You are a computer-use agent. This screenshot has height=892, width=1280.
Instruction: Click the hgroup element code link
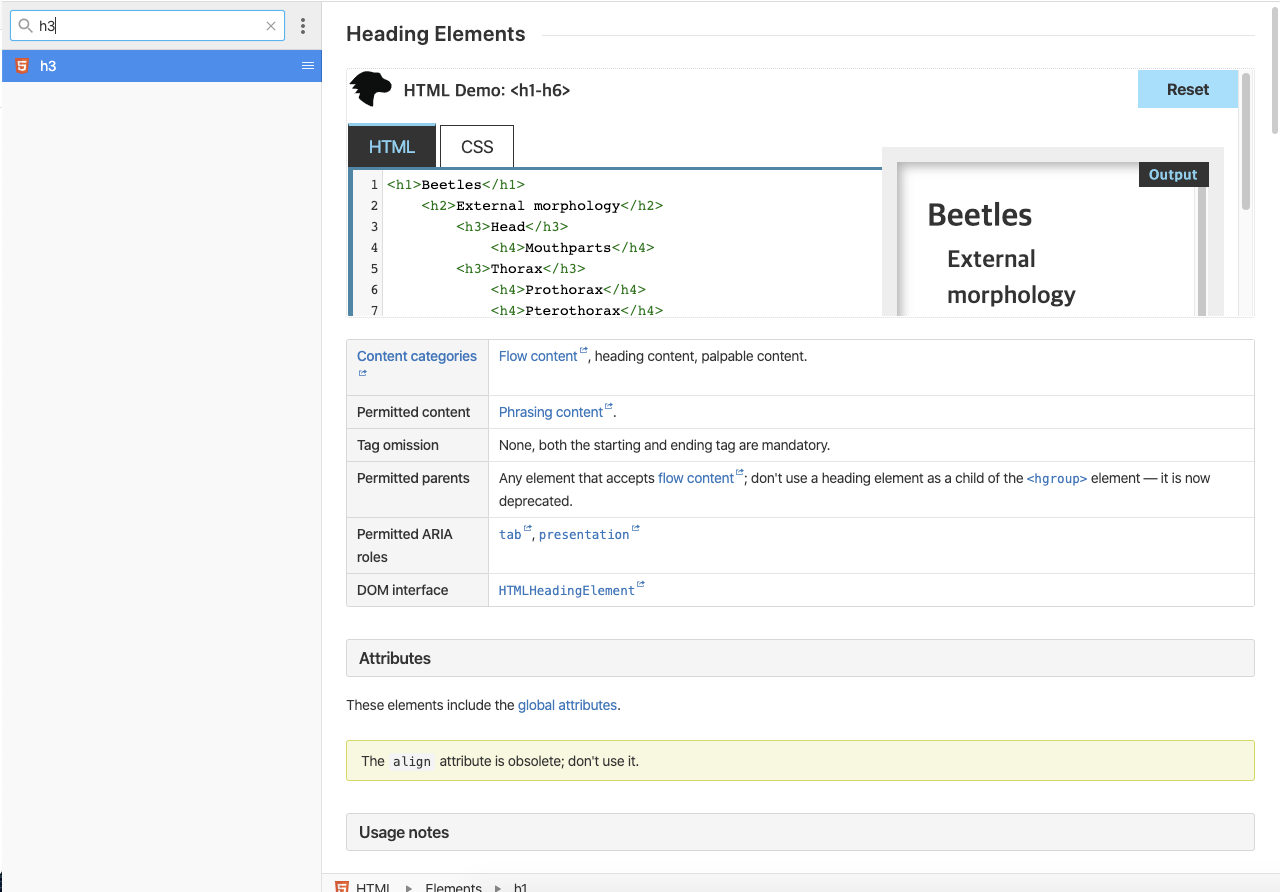1057,479
